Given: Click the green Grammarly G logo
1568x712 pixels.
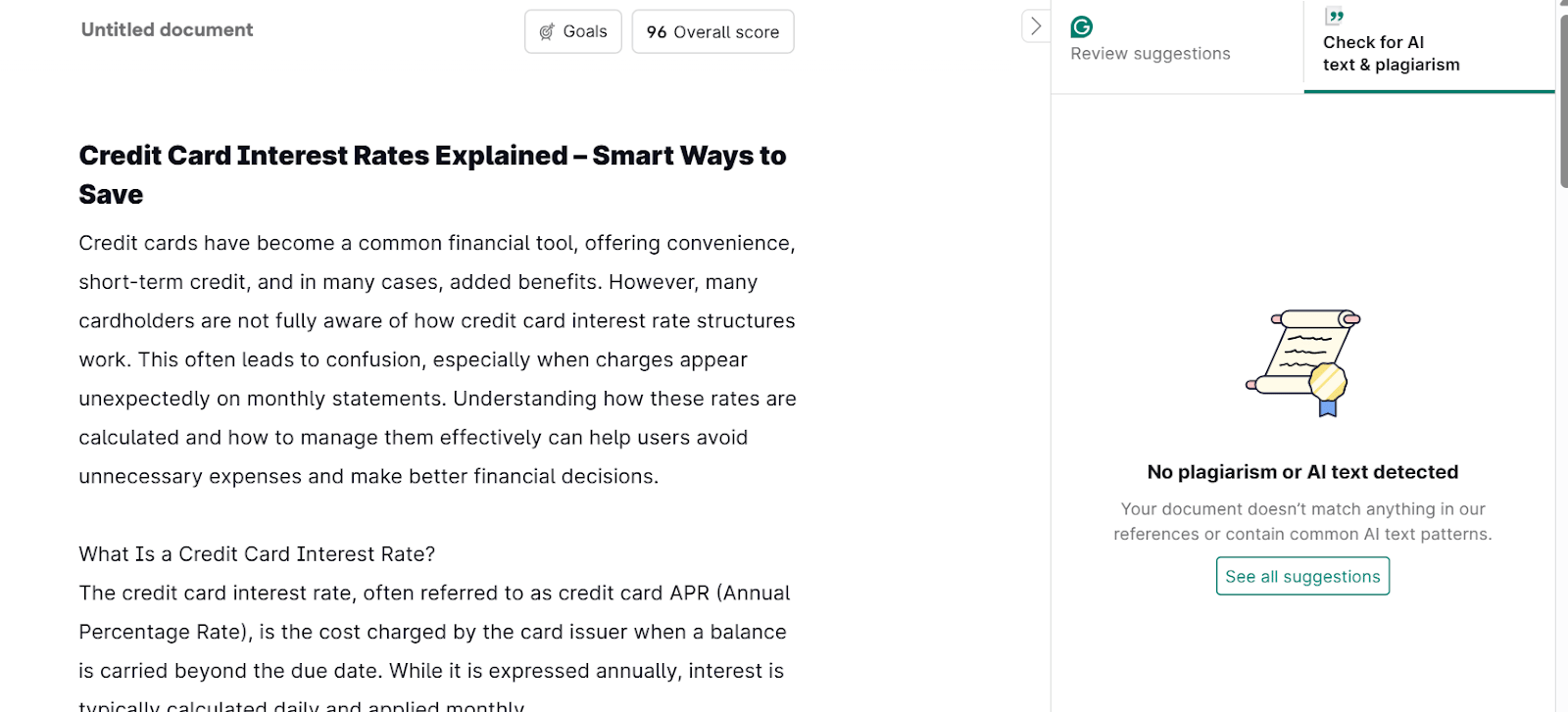Looking at the screenshot, I should (x=1082, y=26).
